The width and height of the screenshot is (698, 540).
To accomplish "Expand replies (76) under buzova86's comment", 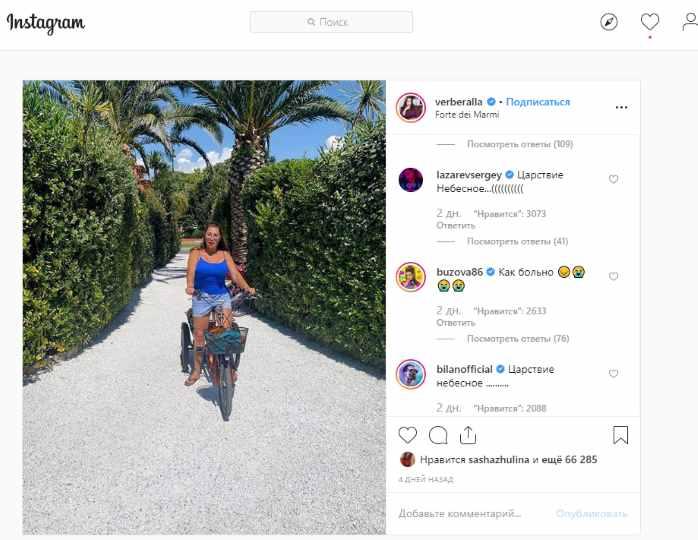I will [x=518, y=339].
